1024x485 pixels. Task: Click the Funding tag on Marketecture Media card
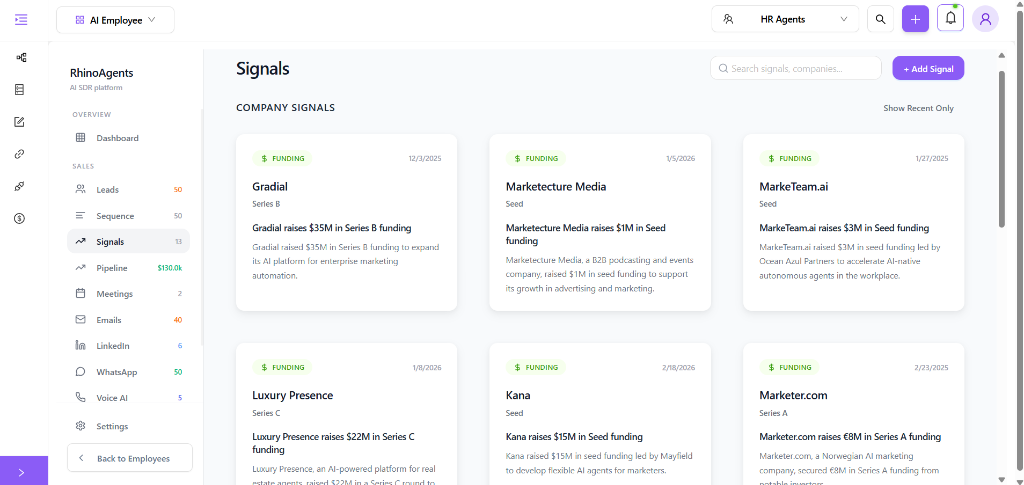(x=536, y=159)
